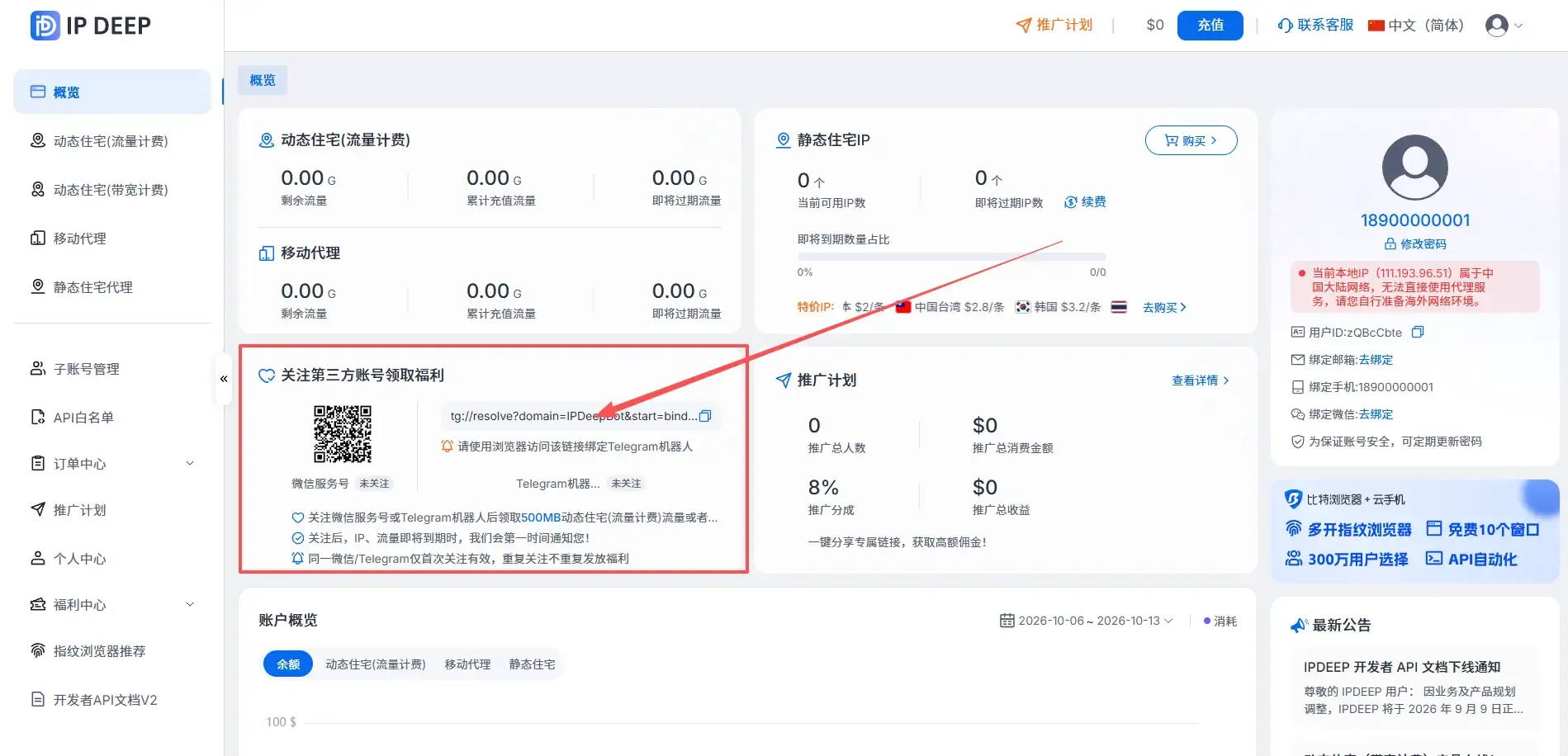Viewport: 1568px width, 756px height.
Task: Open the date range picker 2026-10-06~2026-10-13
Action: pyautogui.click(x=1086, y=621)
